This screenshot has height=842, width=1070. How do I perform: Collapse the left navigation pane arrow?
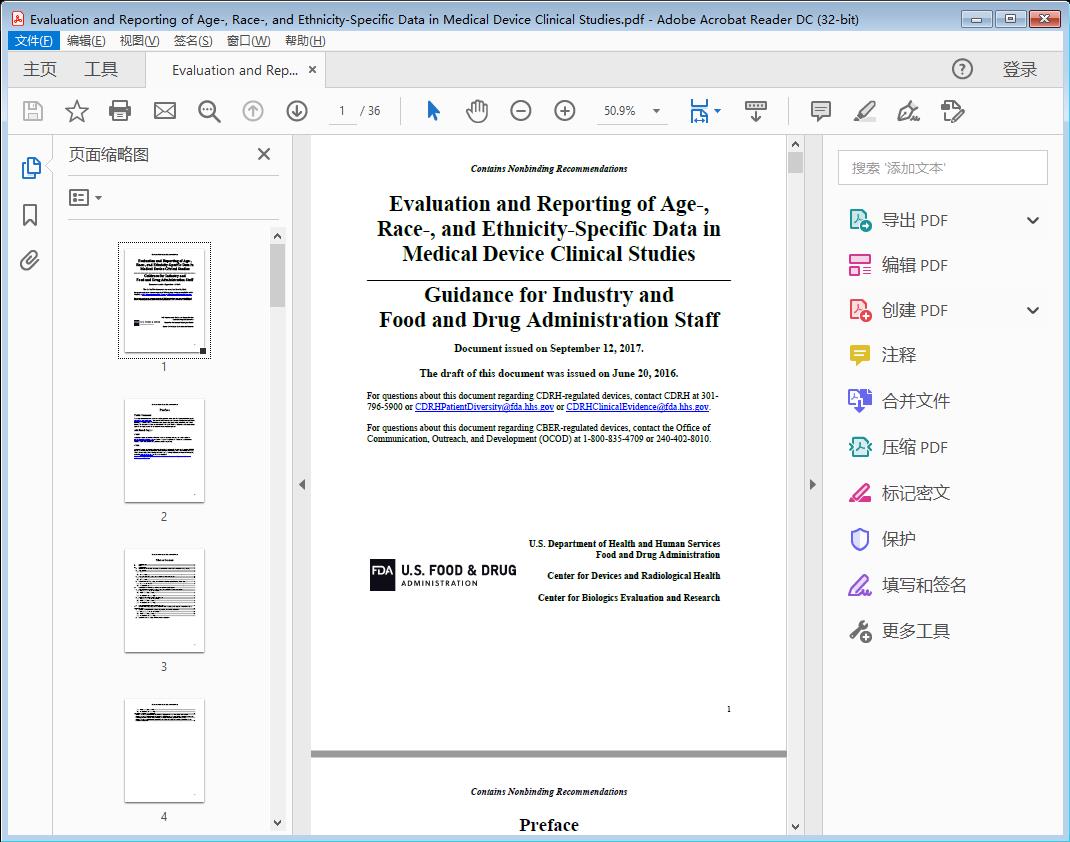(302, 484)
